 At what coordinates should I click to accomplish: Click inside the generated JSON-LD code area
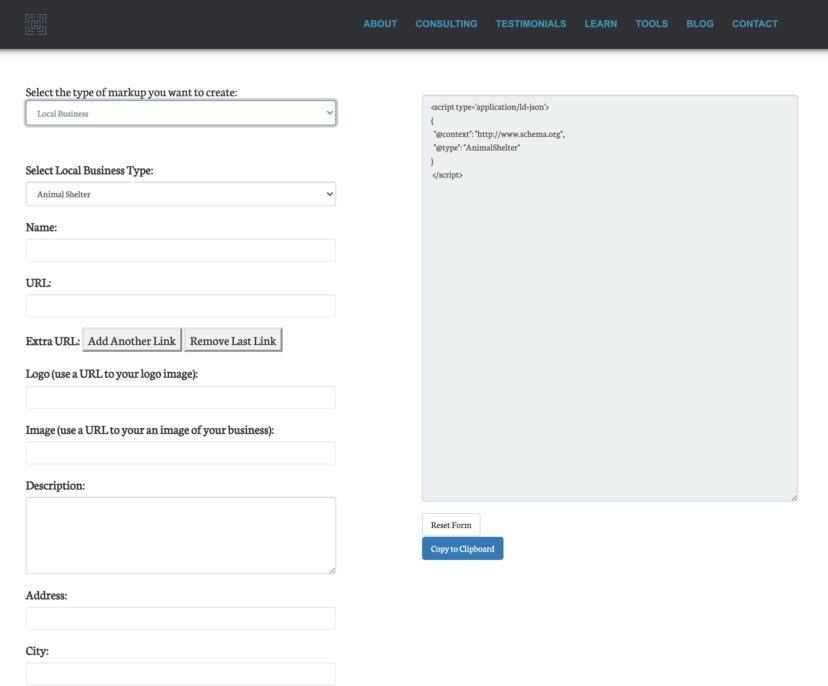click(x=610, y=298)
